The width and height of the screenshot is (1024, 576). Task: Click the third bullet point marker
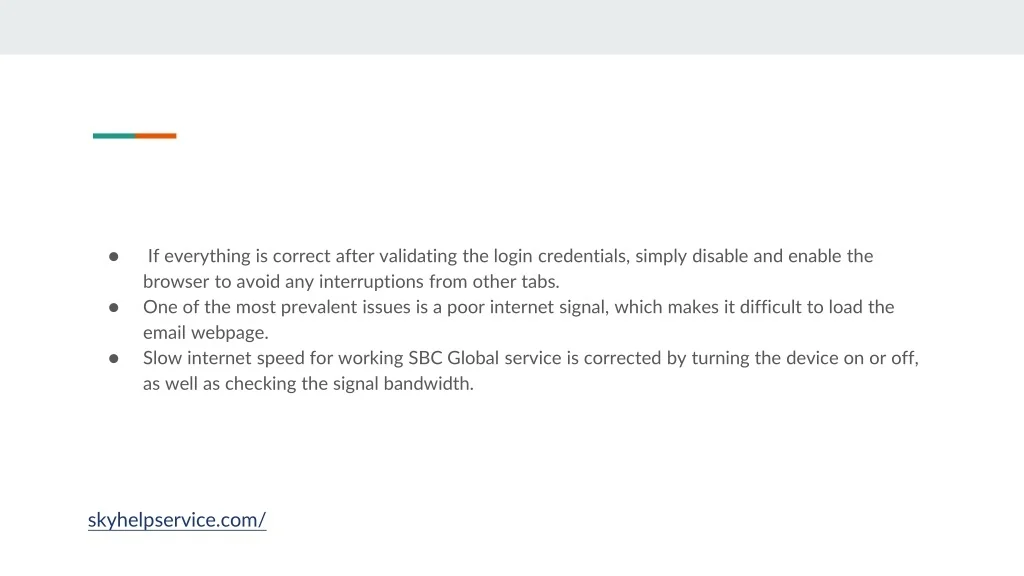[x=114, y=358]
